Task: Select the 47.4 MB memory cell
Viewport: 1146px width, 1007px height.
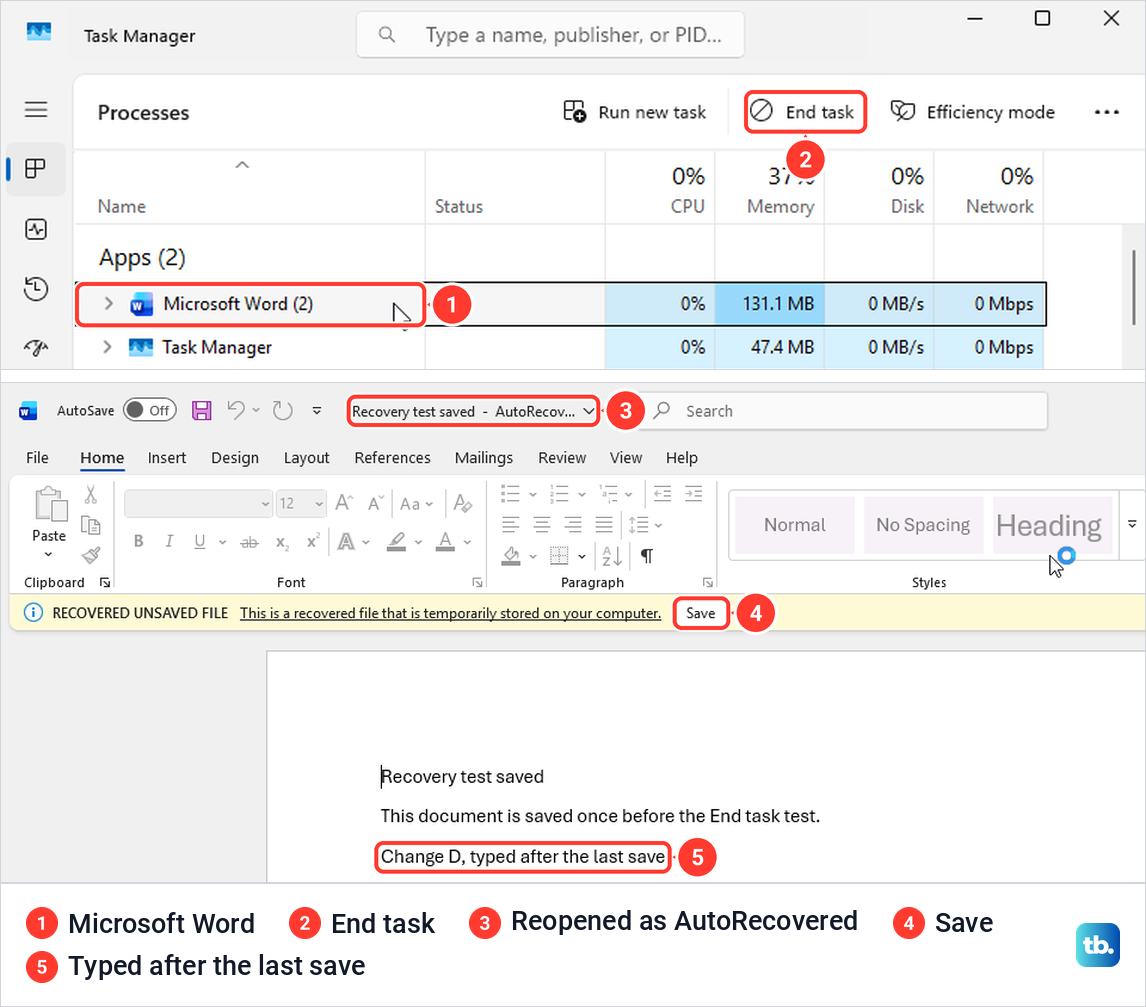Action: tap(770, 347)
